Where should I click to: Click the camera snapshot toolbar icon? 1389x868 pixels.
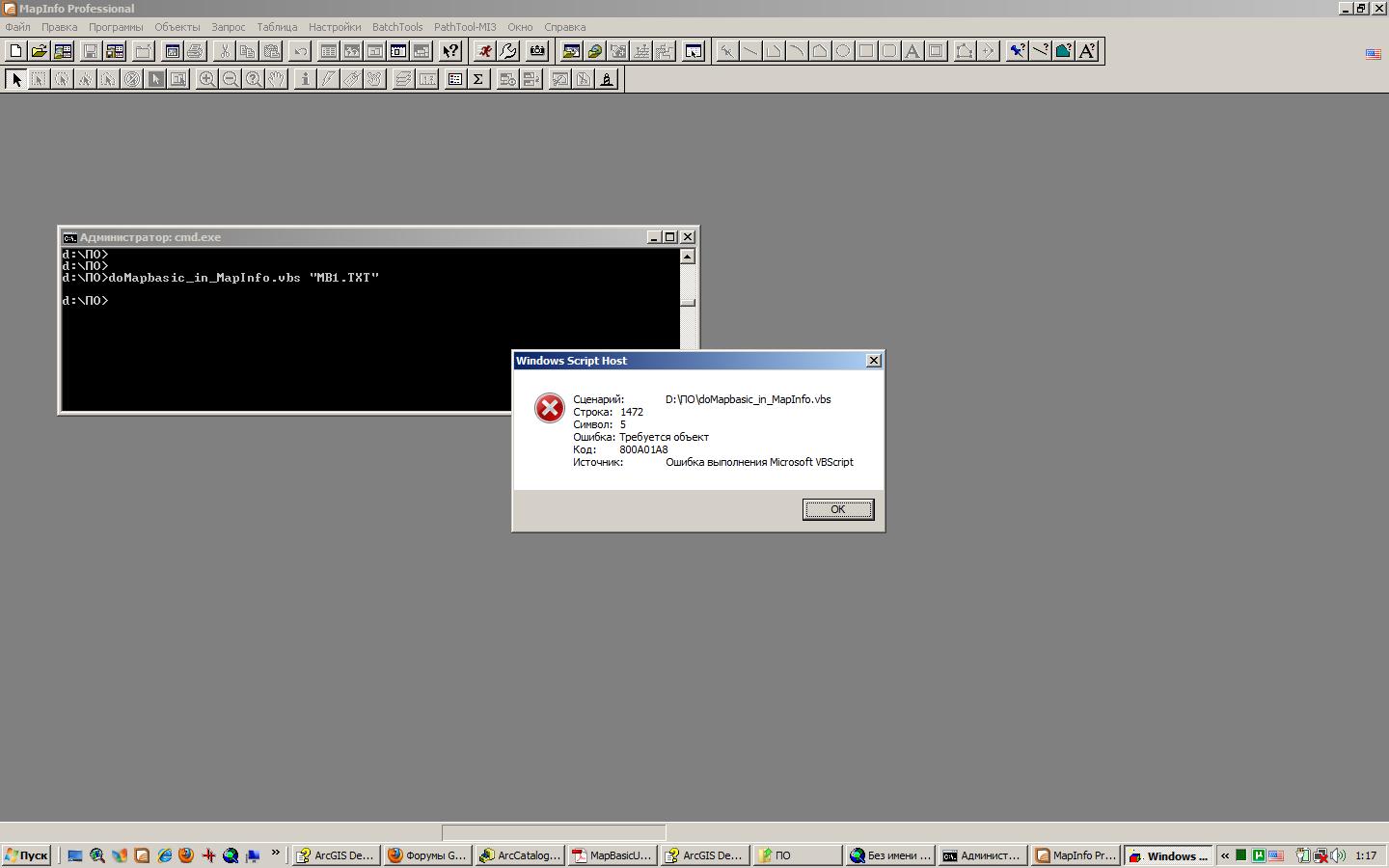pyautogui.click(x=537, y=51)
